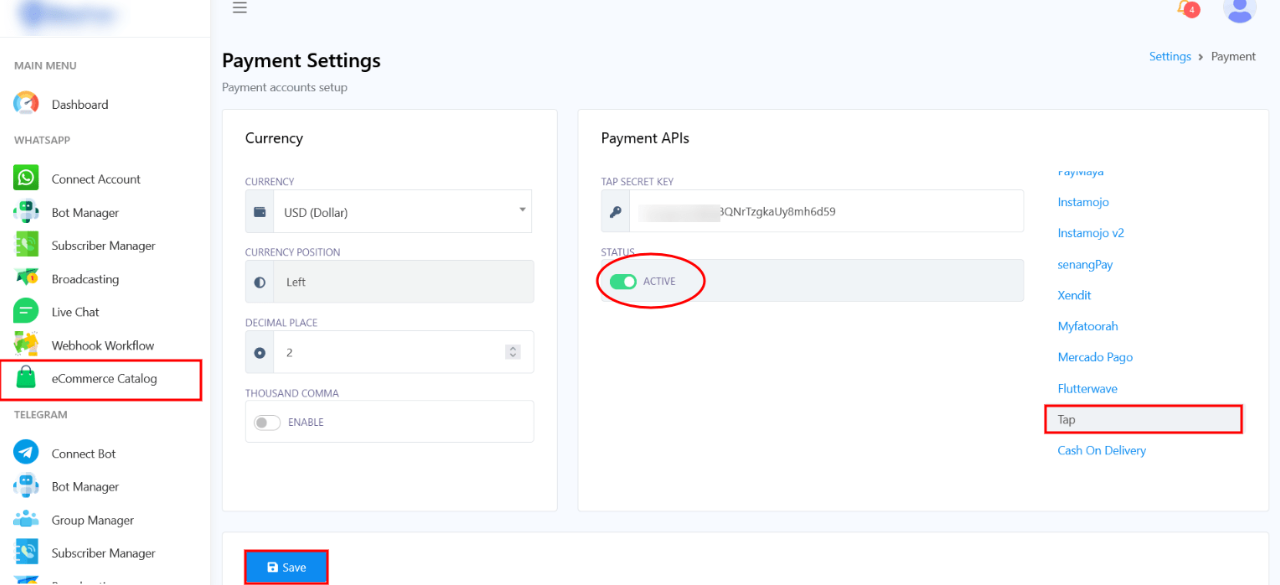Click the Telegram Group Manager icon
Image resolution: width=1280 pixels, height=585 pixels.
(26, 520)
